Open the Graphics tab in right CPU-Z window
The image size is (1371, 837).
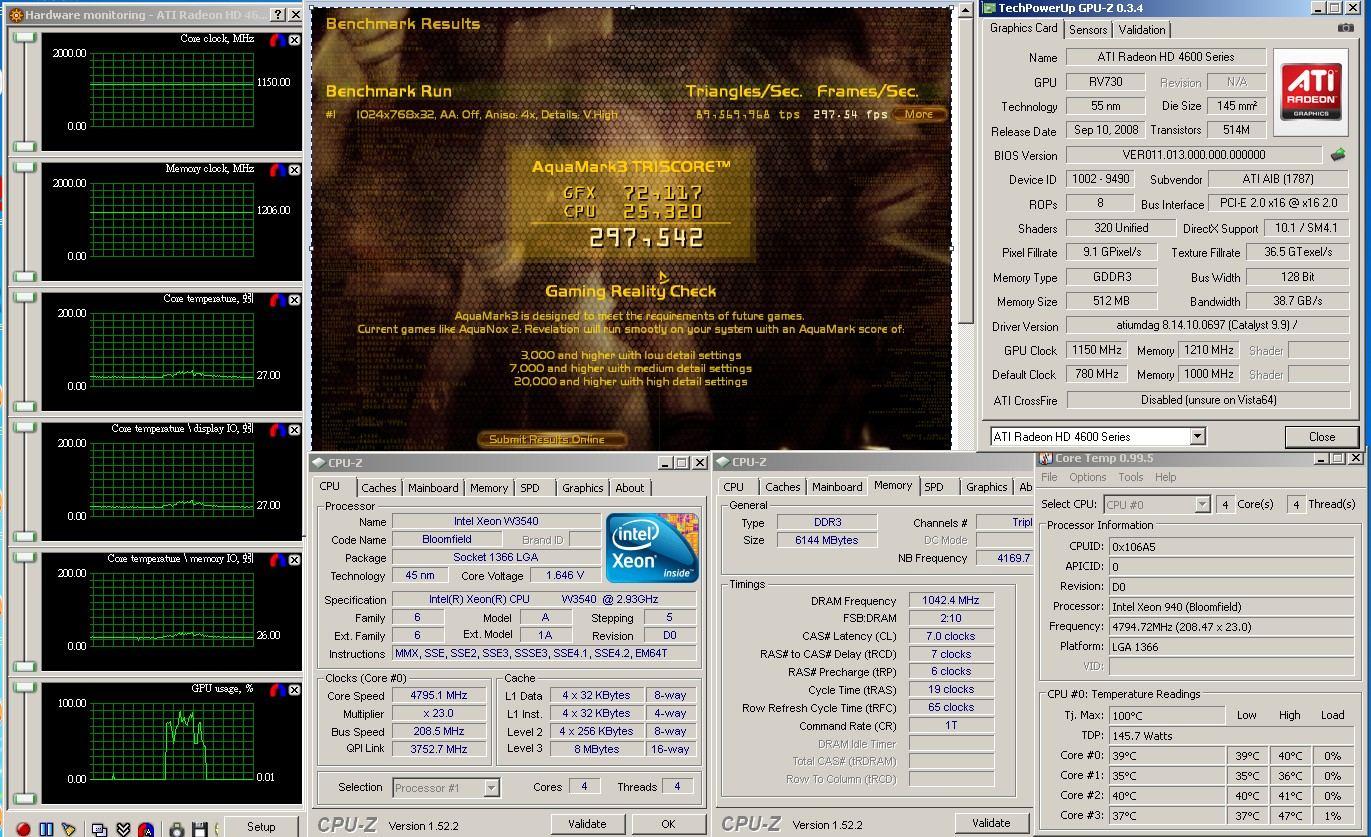[x=986, y=487]
